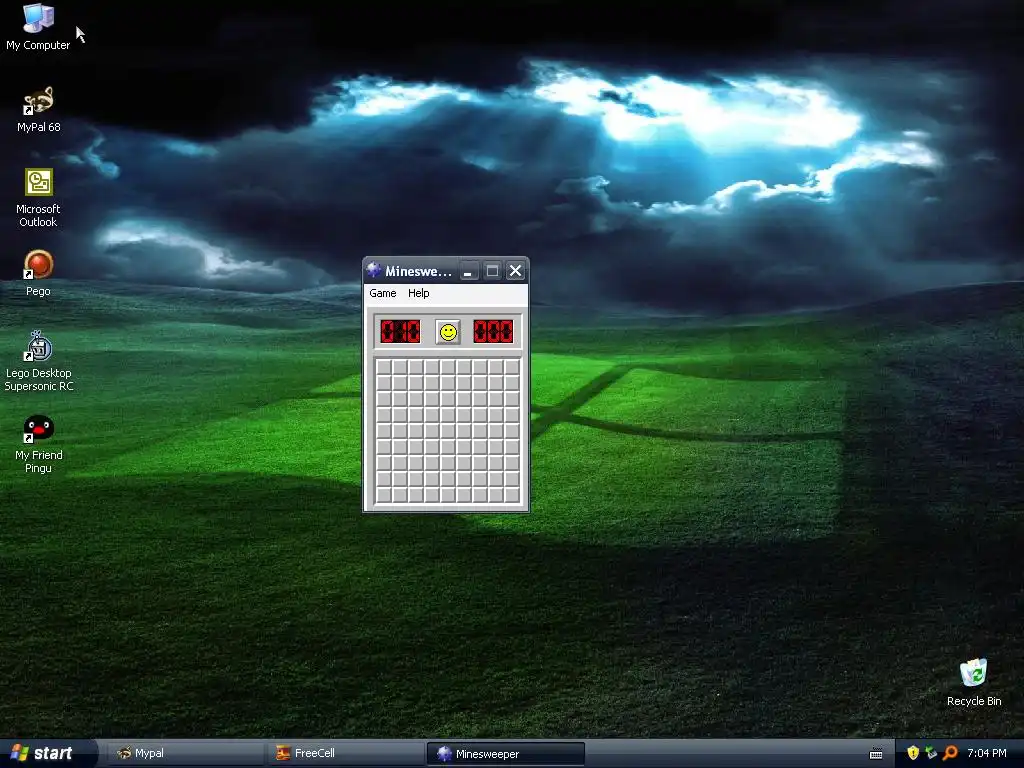Click the 7:04 PM taskbar clock
Viewport: 1024px width, 768px height.
[x=987, y=753]
